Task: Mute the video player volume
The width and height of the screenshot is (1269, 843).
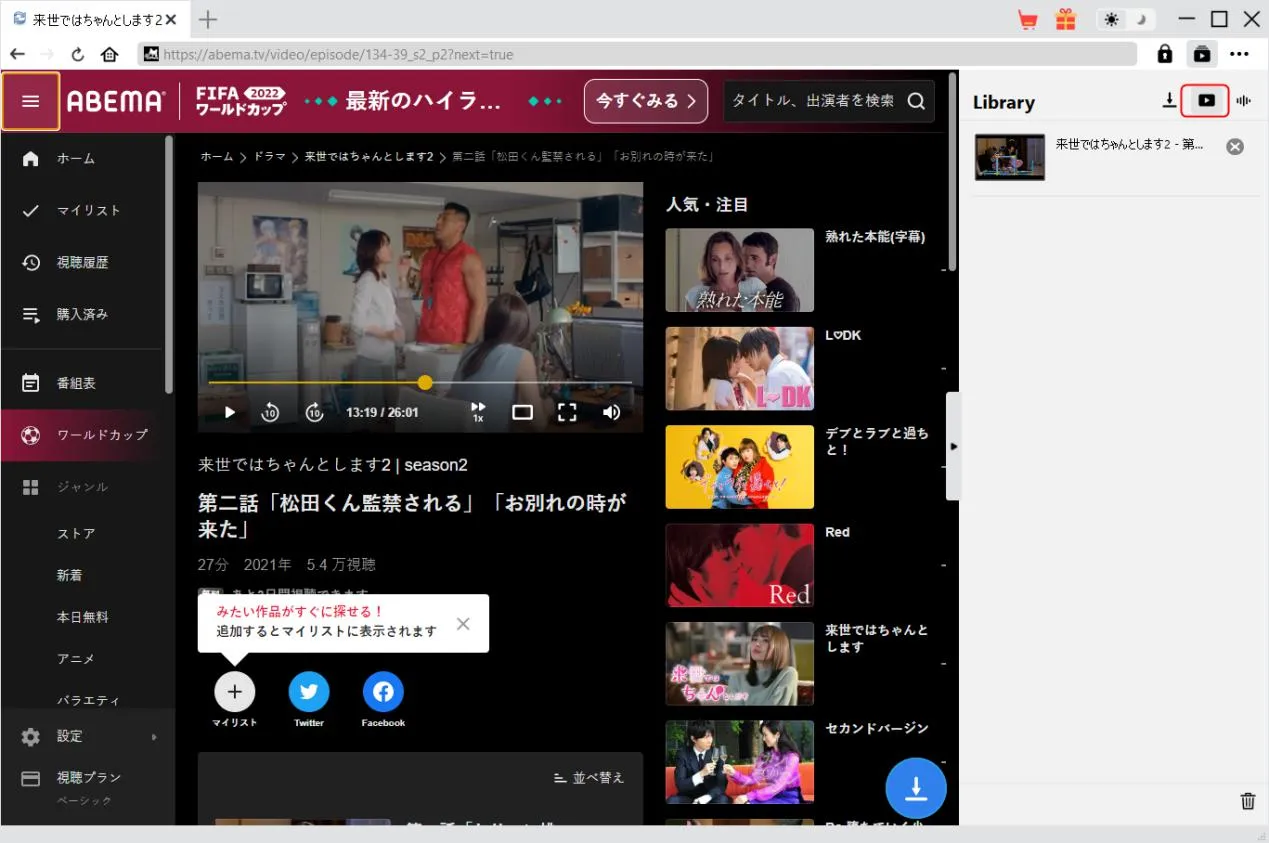Action: tap(611, 412)
